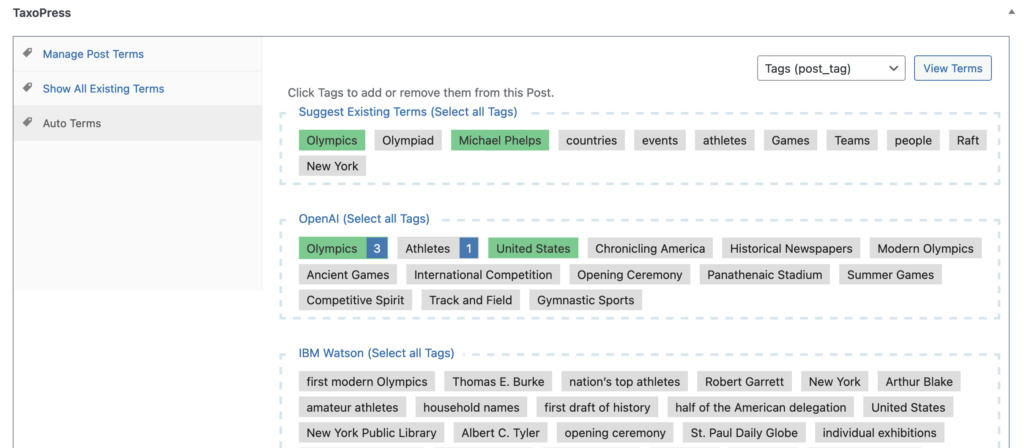The image size is (1024, 448).
Task: Select the Competitive Spirit tag
Action: [356, 300]
